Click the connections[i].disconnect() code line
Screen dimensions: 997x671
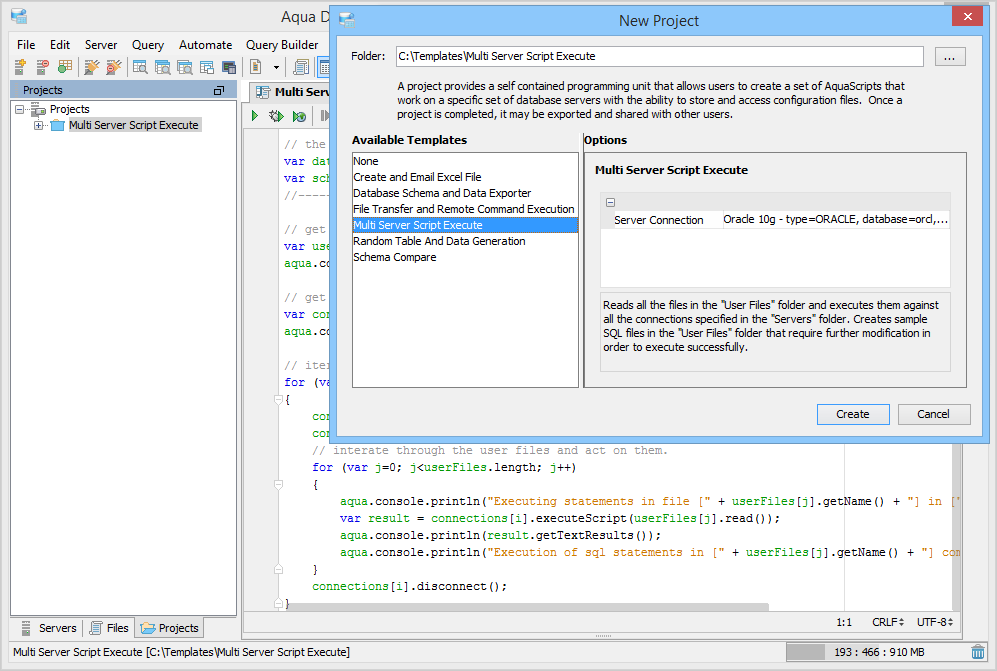(x=409, y=586)
